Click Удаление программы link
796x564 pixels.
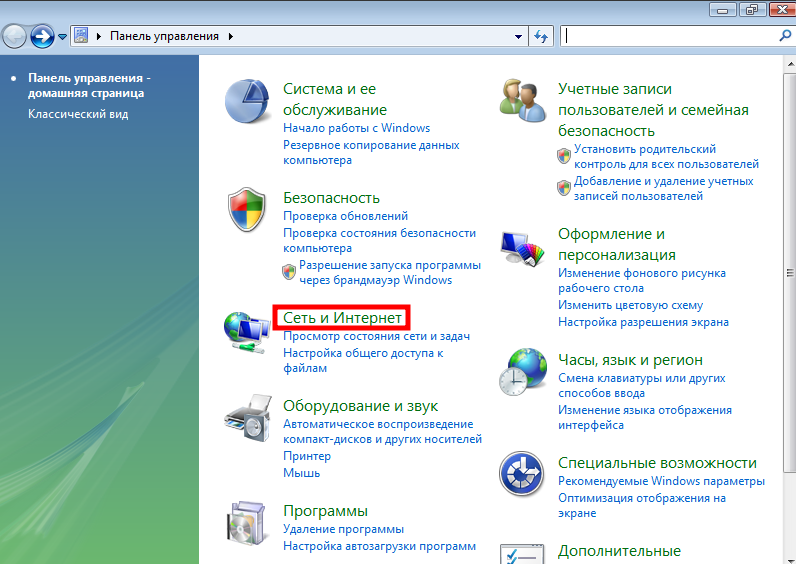coord(343,529)
